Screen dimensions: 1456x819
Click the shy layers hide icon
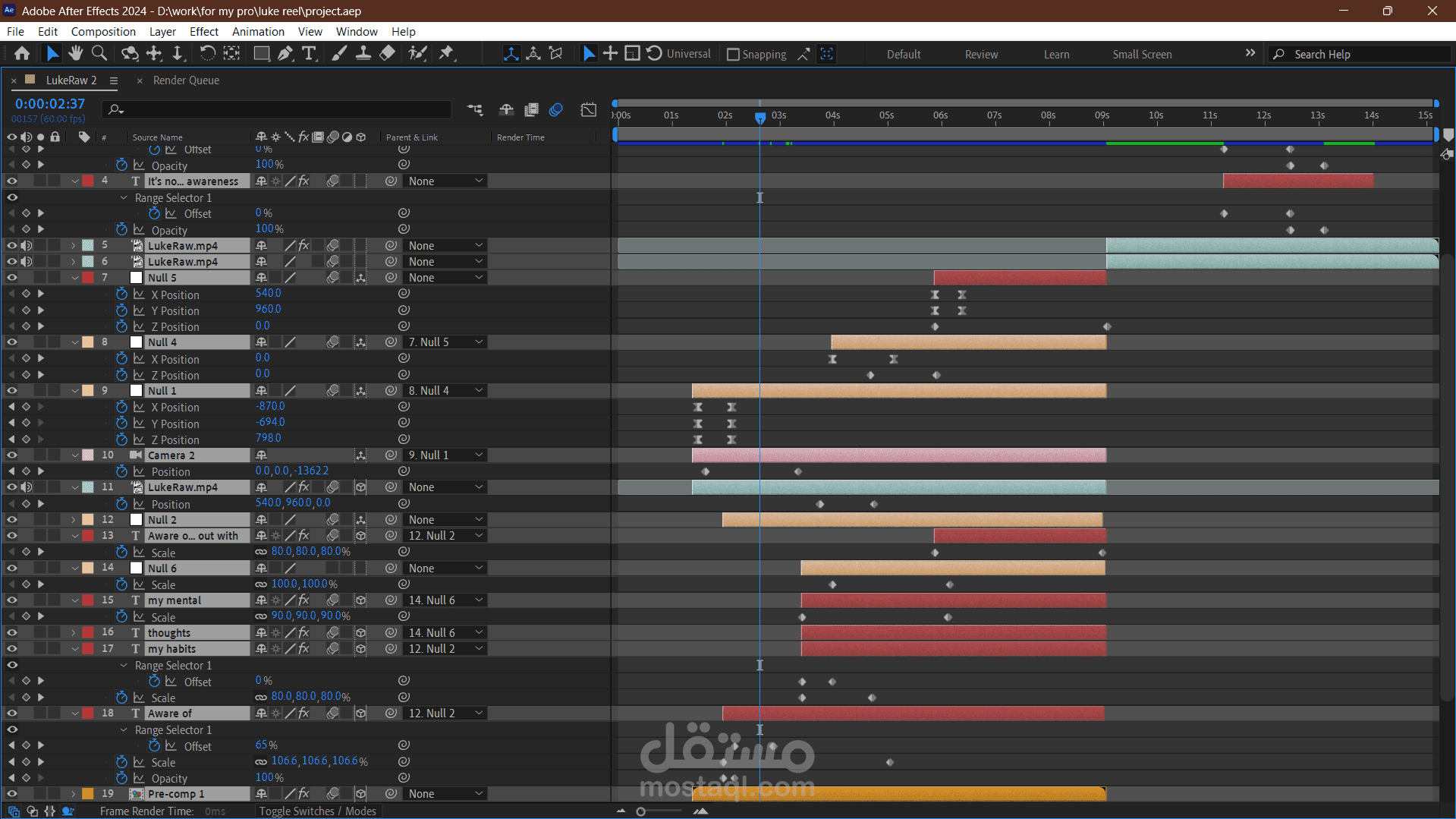coord(506,109)
